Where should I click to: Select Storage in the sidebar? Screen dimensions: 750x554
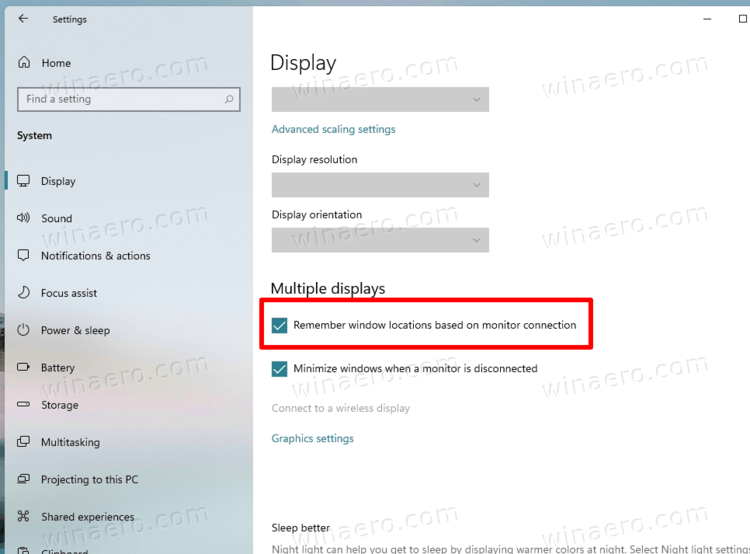(x=59, y=405)
